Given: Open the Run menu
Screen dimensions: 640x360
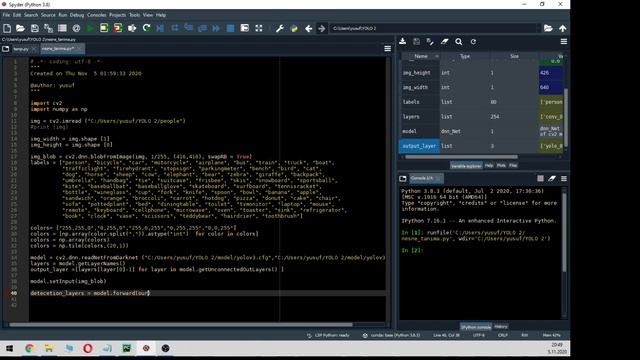Looking at the screenshot, I should point(62,15).
